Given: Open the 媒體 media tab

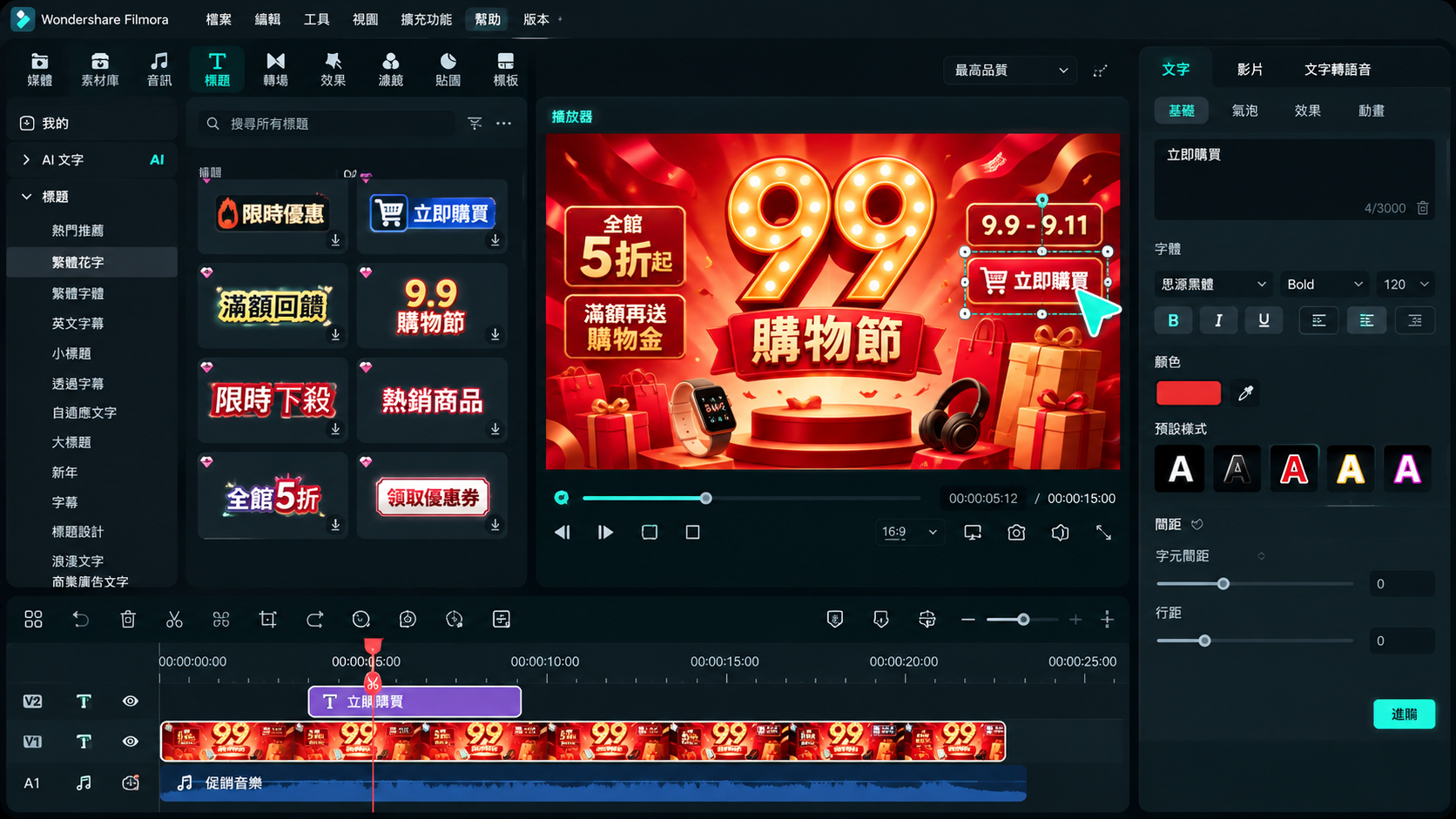Looking at the screenshot, I should coord(39,69).
